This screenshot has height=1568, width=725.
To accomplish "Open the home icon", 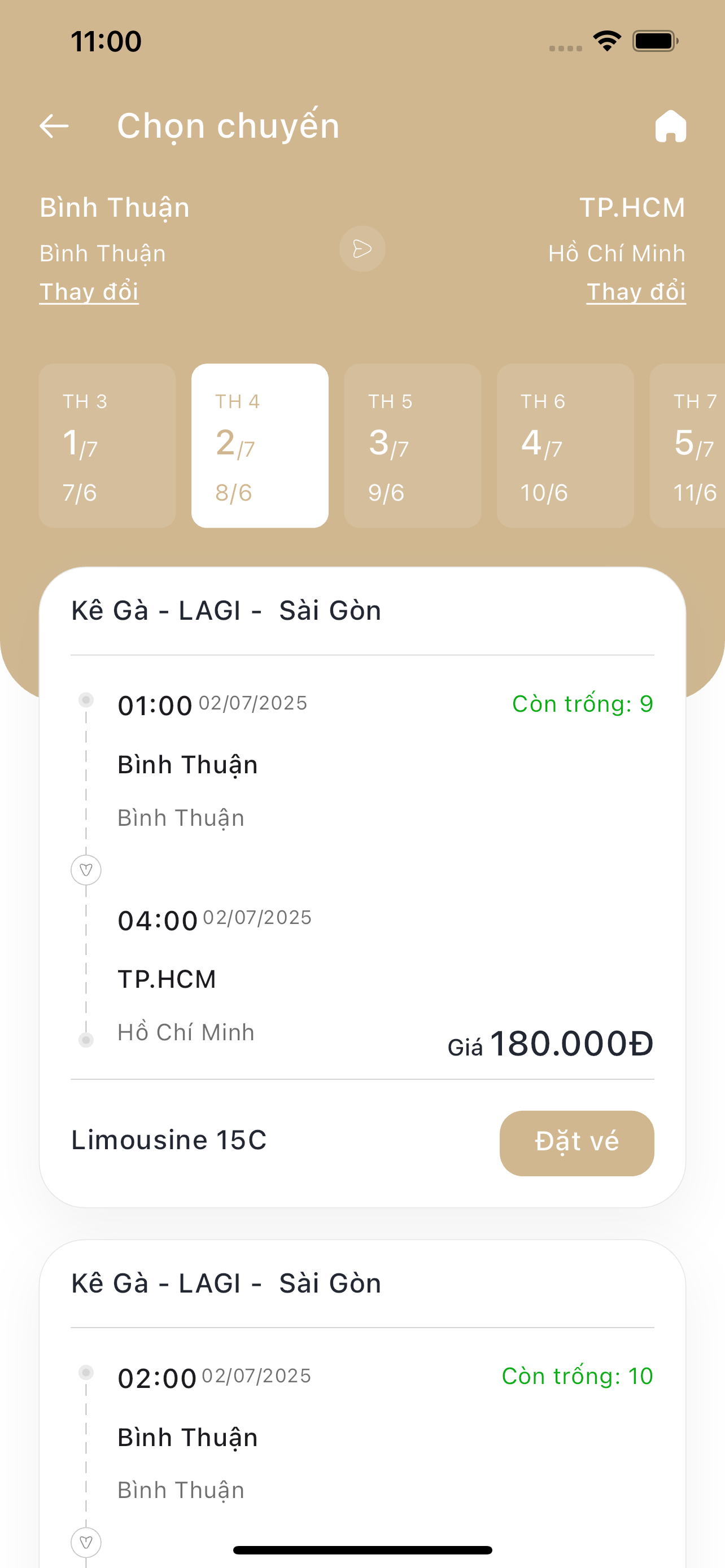I will pyautogui.click(x=670, y=126).
